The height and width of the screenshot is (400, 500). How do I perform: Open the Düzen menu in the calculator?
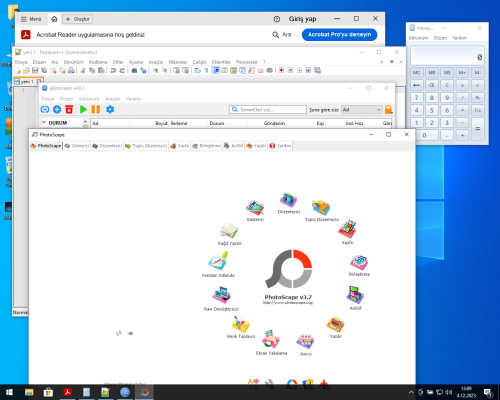440,38
